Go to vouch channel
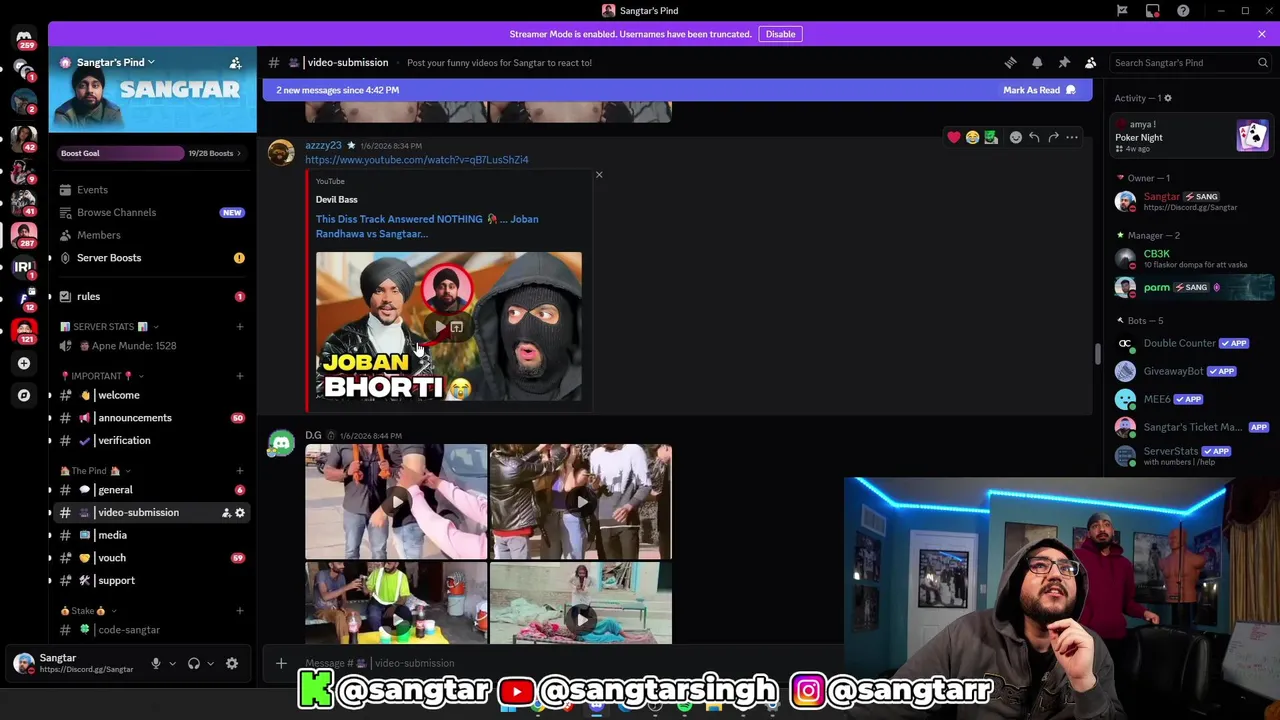Viewport: 1280px width, 720px height. (x=152, y=558)
